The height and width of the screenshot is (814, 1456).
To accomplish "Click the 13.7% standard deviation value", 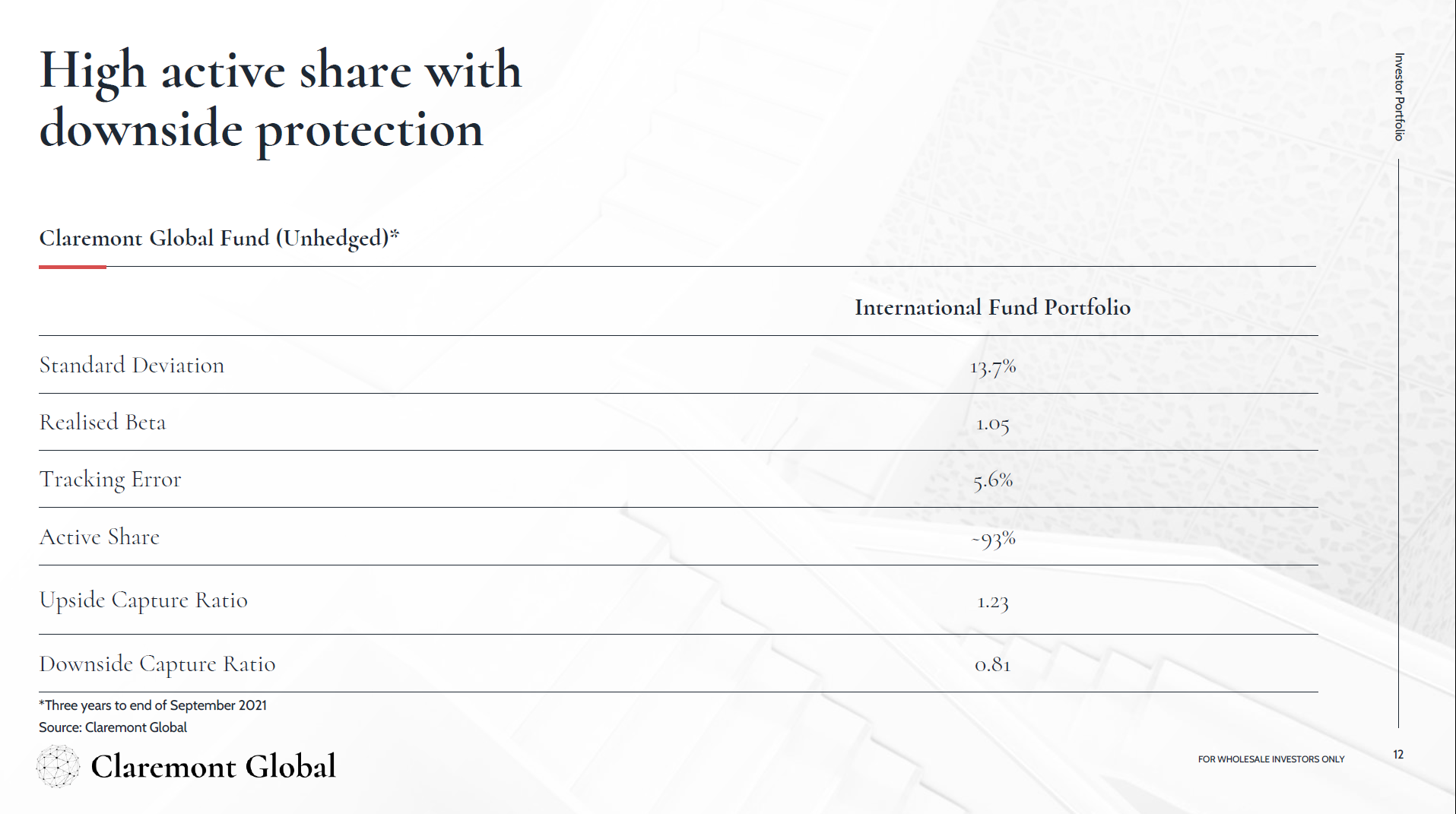I will point(993,367).
